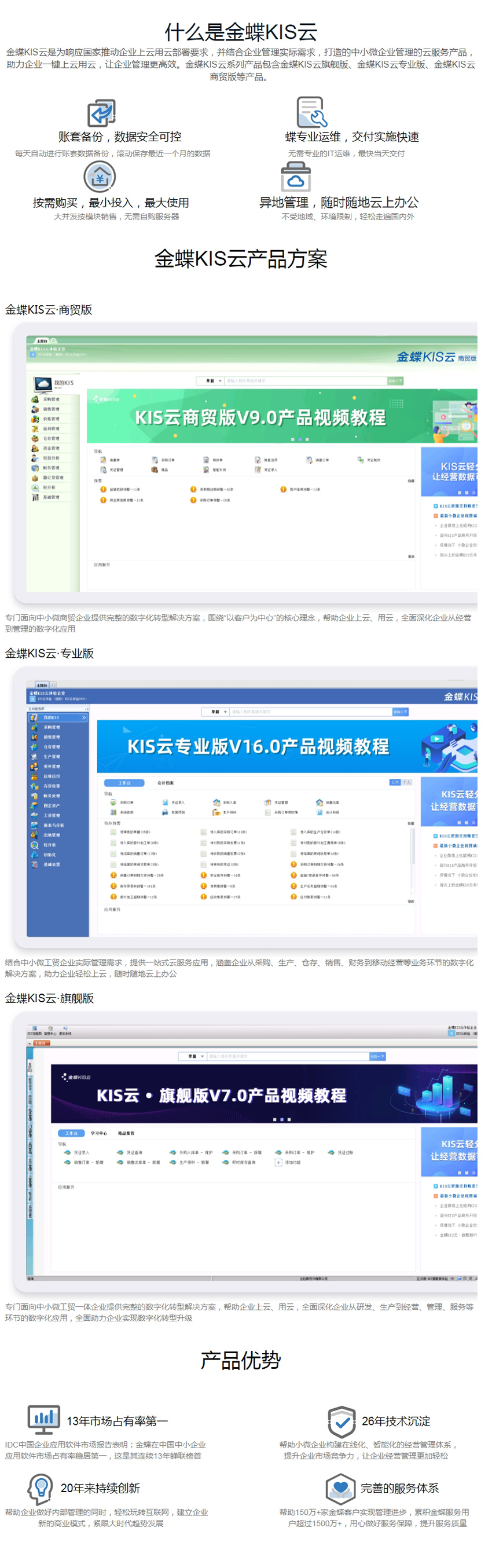Expand 我的KIS chevron in 专业版 sidebar
Screen dimensions: 492x1568
84,717
